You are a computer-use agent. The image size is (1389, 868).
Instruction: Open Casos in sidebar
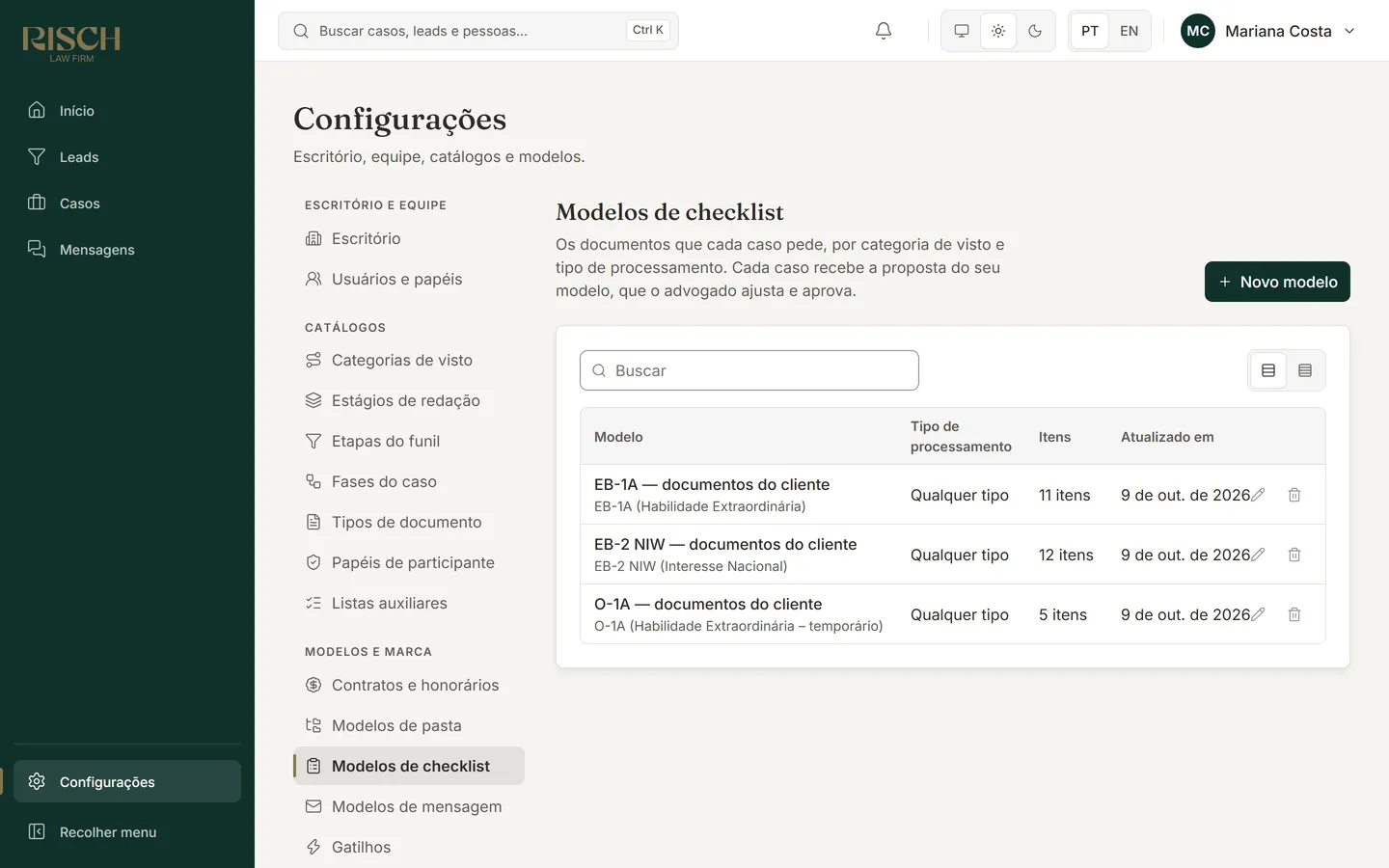click(x=127, y=203)
